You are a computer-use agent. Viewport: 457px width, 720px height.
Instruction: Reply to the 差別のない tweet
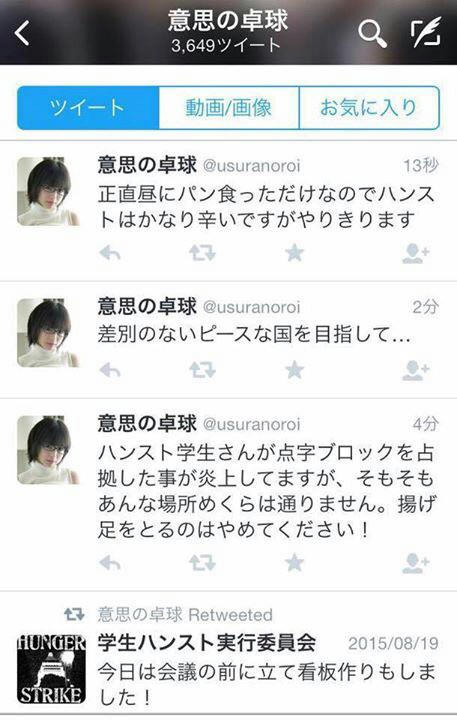pyautogui.click(x=110, y=370)
